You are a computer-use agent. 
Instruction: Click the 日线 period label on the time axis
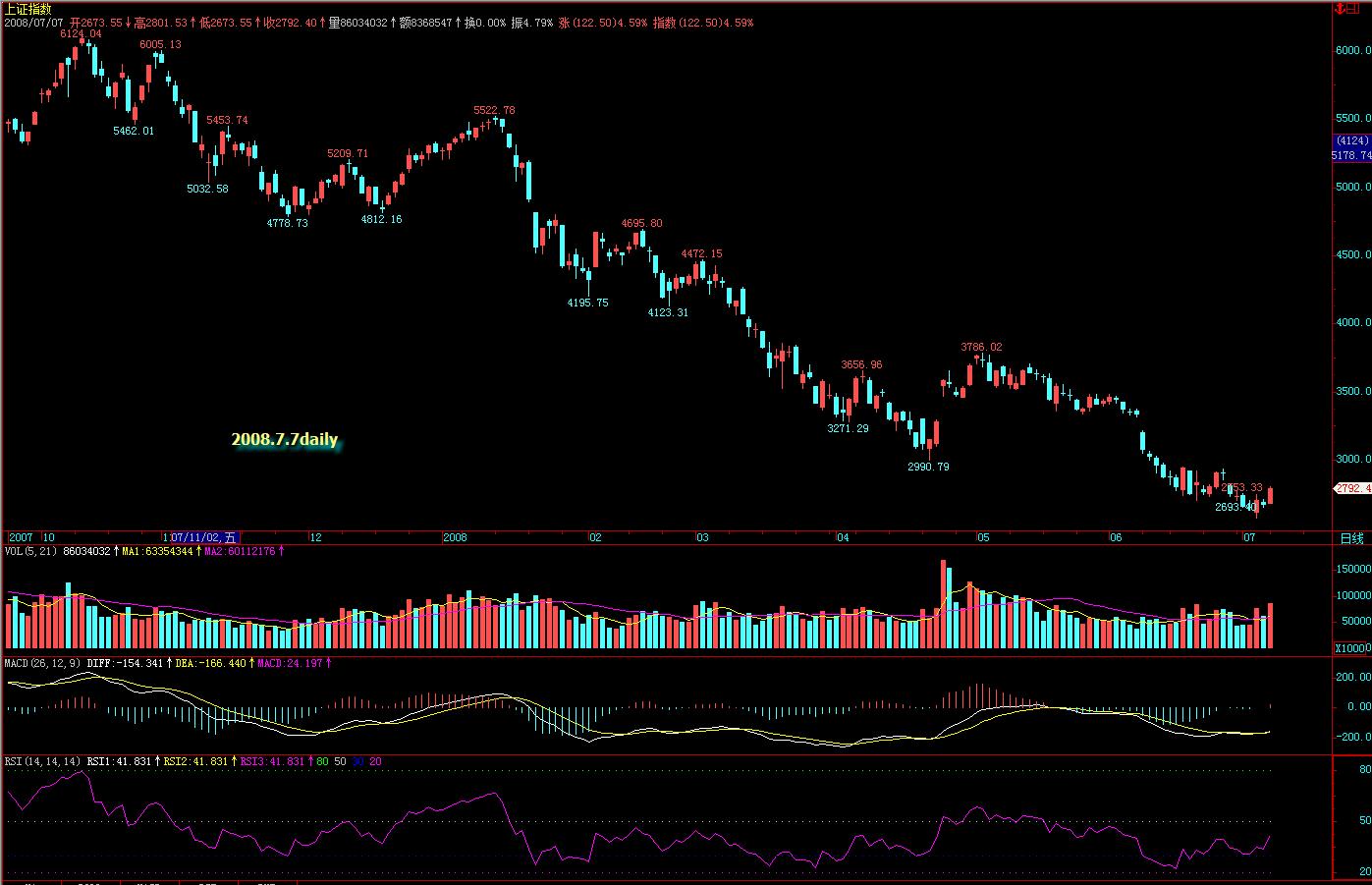coord(1352,538)
